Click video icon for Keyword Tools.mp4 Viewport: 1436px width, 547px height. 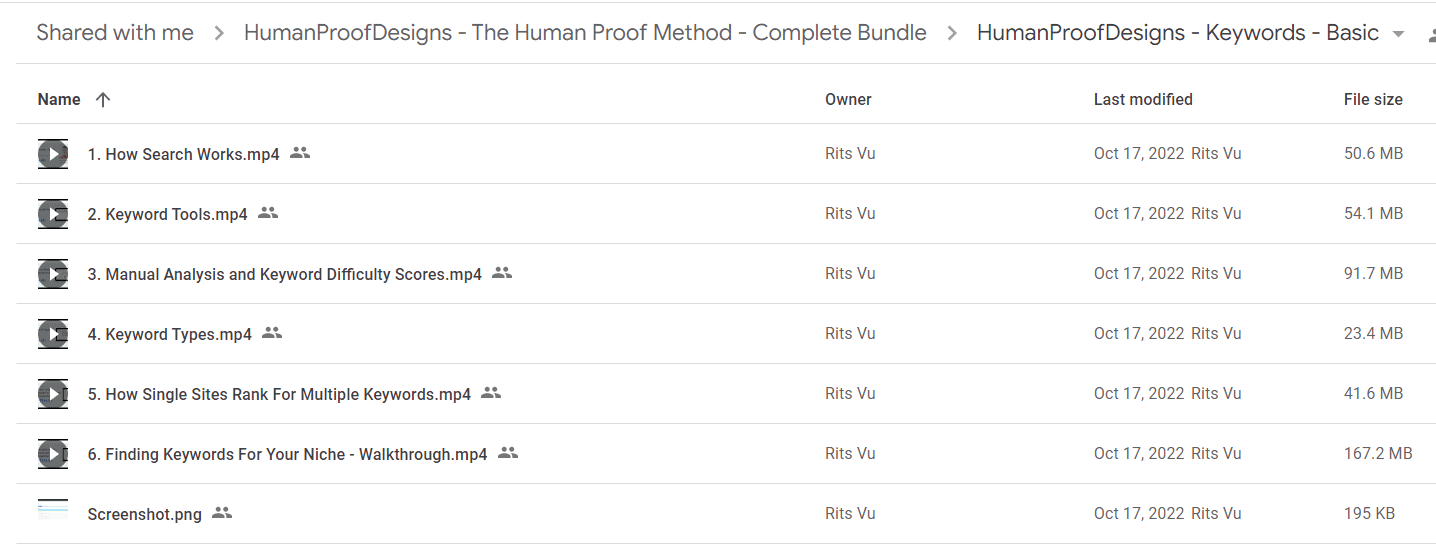(53, 214)
